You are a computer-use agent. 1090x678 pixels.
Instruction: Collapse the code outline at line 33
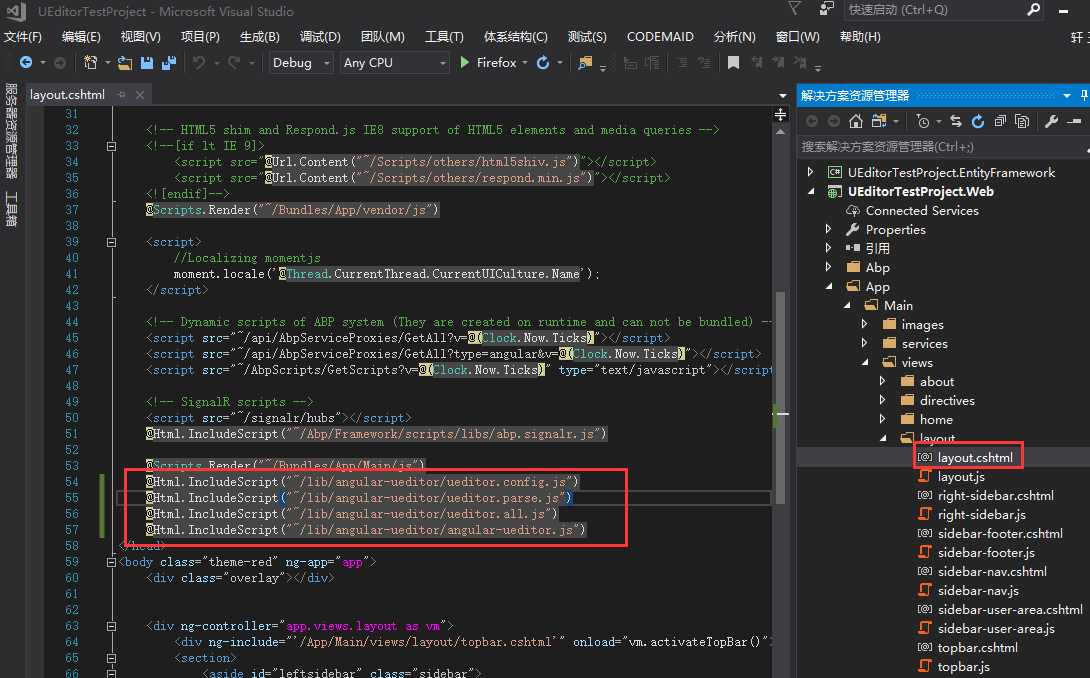pos(111,146)
